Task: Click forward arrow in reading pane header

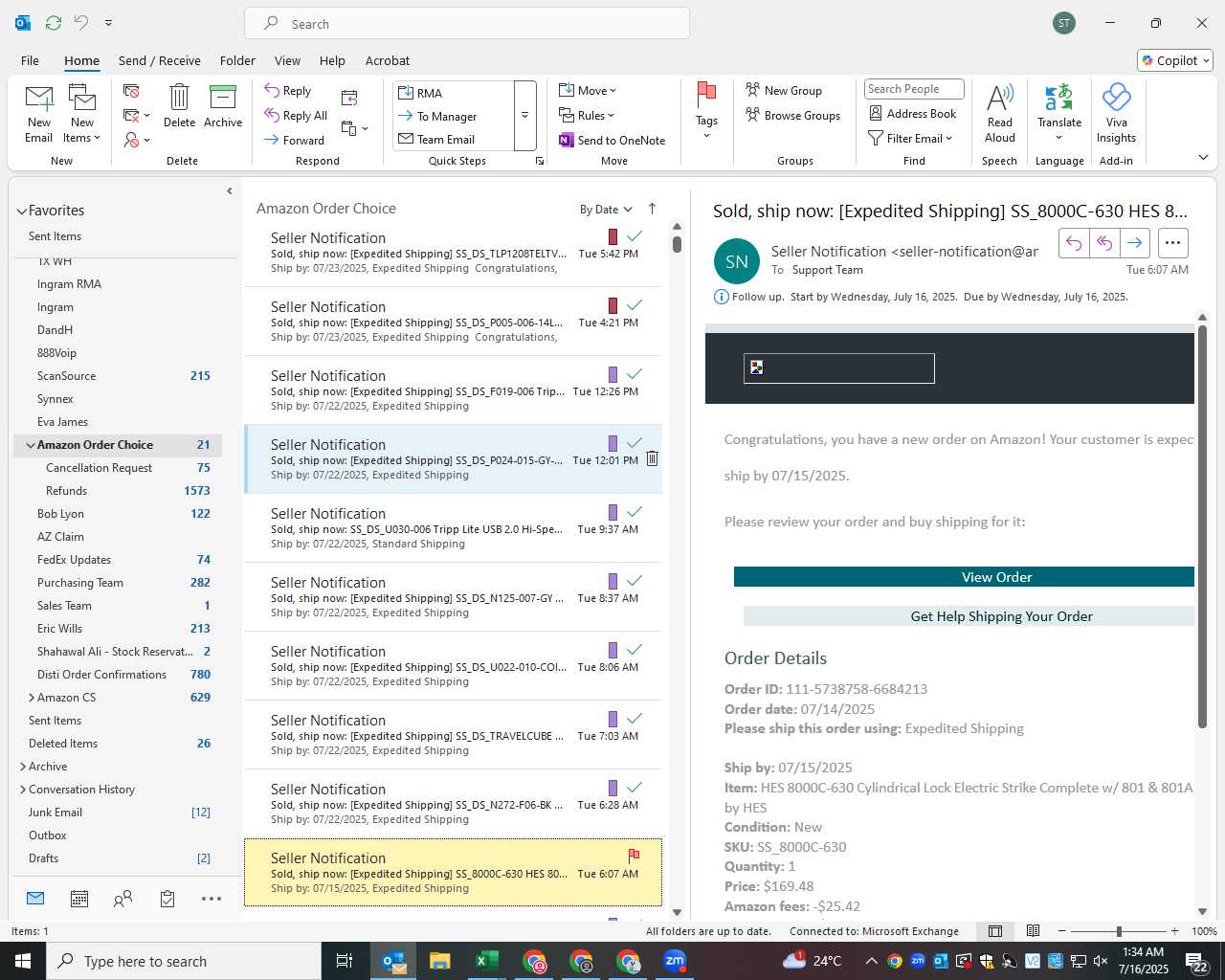Action: click(1134, 243)
